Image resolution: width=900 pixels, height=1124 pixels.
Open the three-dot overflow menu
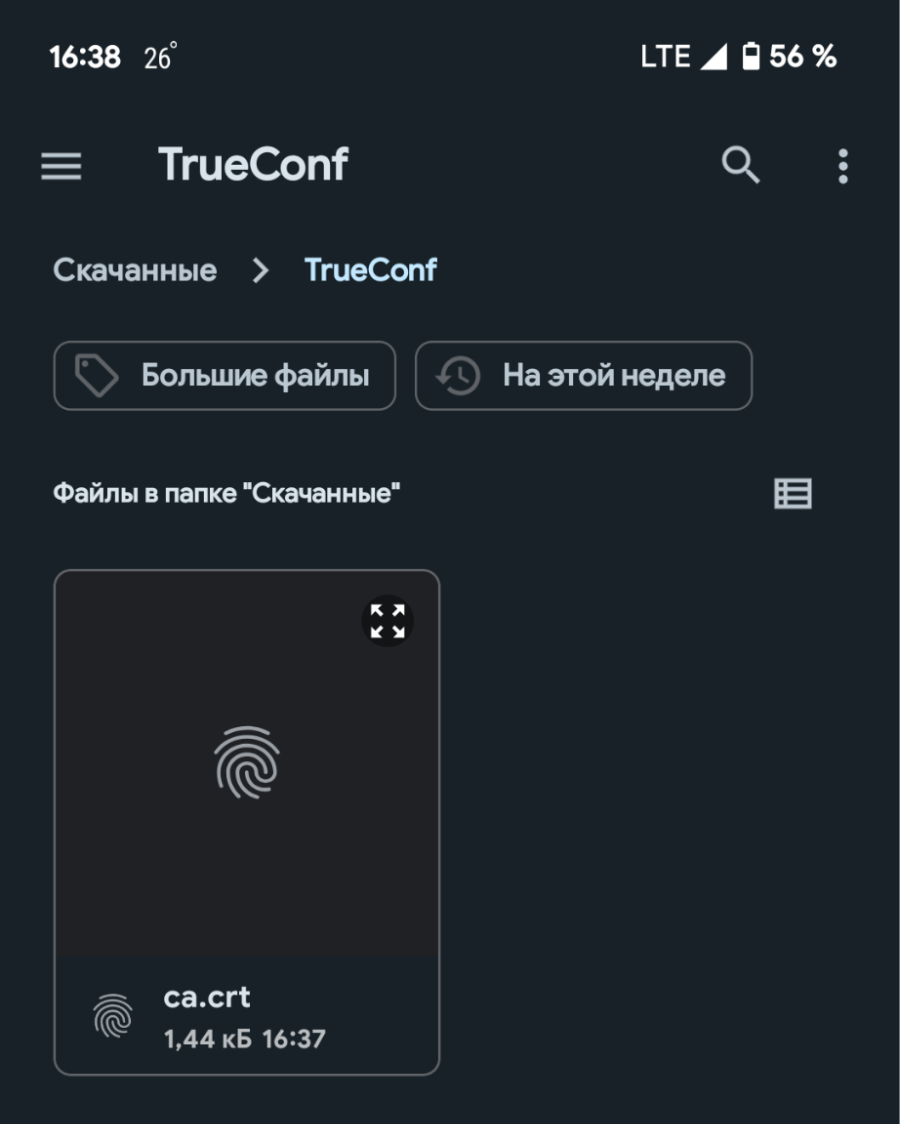pyautogui.click(x=843, y=166)
